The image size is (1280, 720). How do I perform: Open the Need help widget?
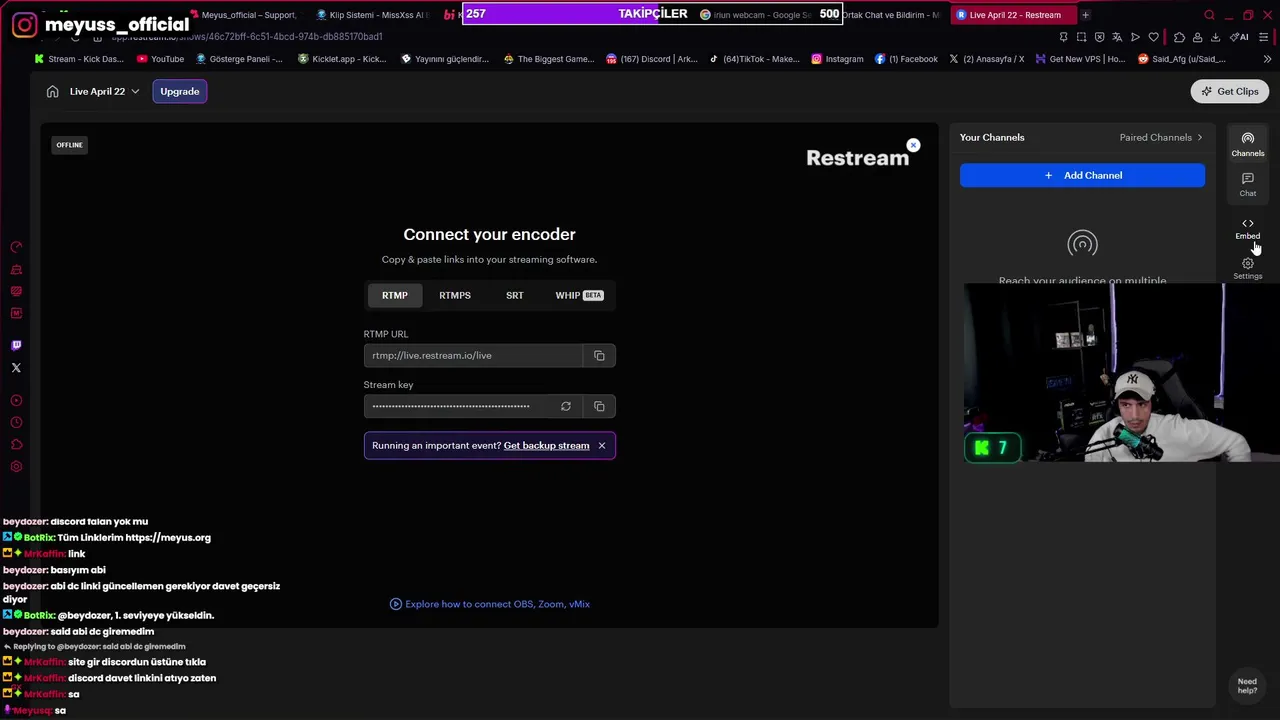[1247, 686]
